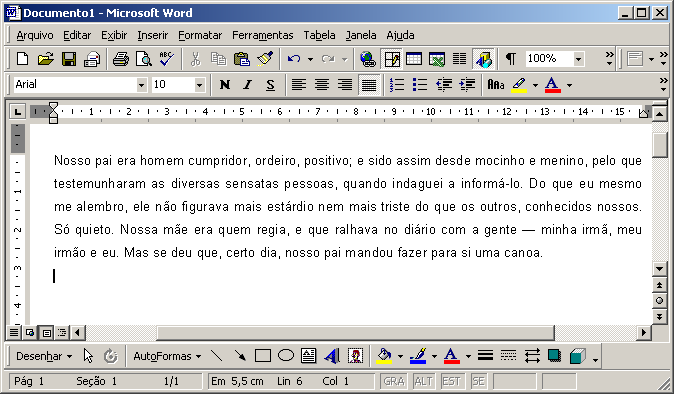Viewport: 674px width, 394px height.
Task: Open Line Style options
Action: coord(485,356)
